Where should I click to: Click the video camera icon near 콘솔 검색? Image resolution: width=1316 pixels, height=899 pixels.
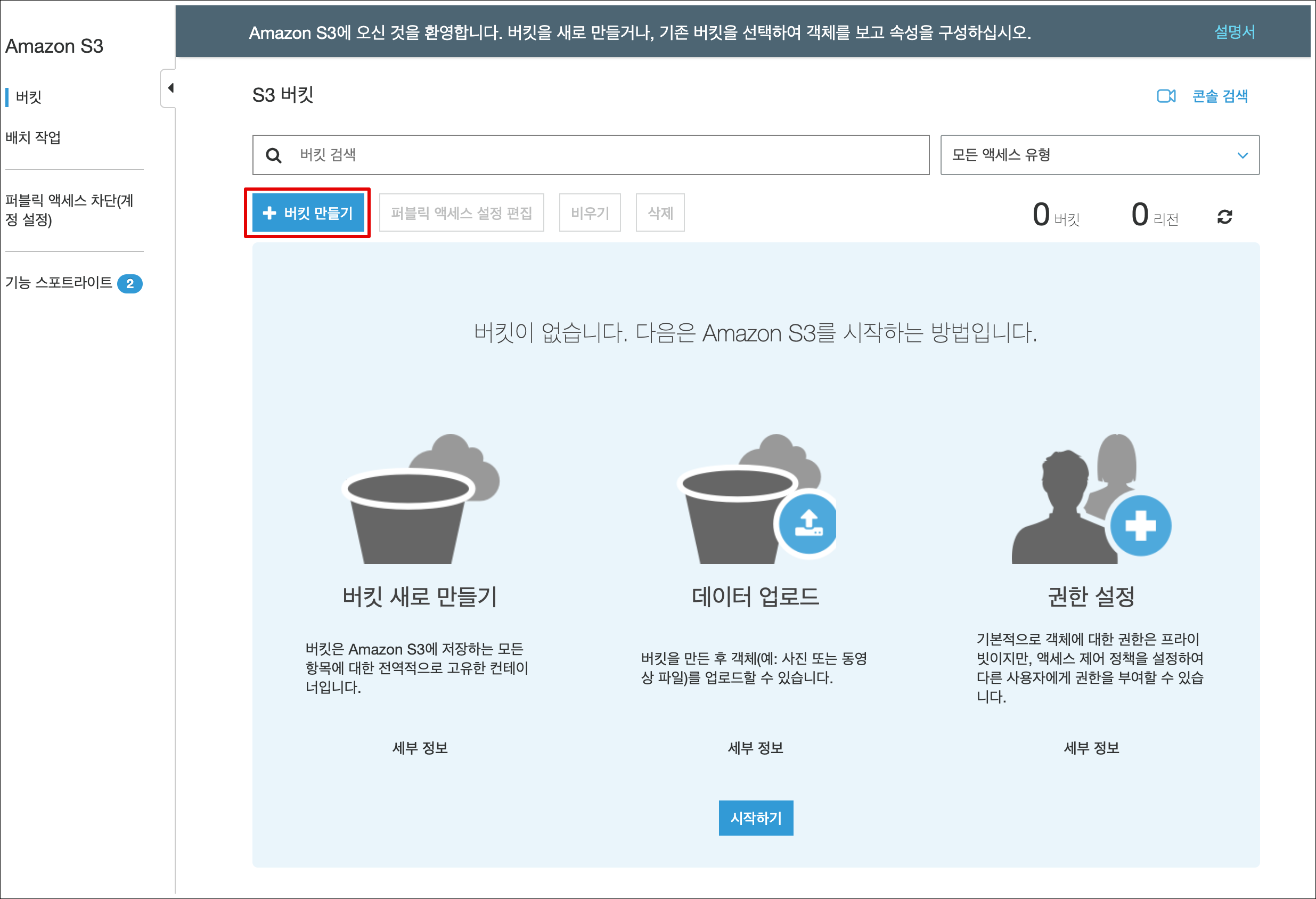(1166, 96)
